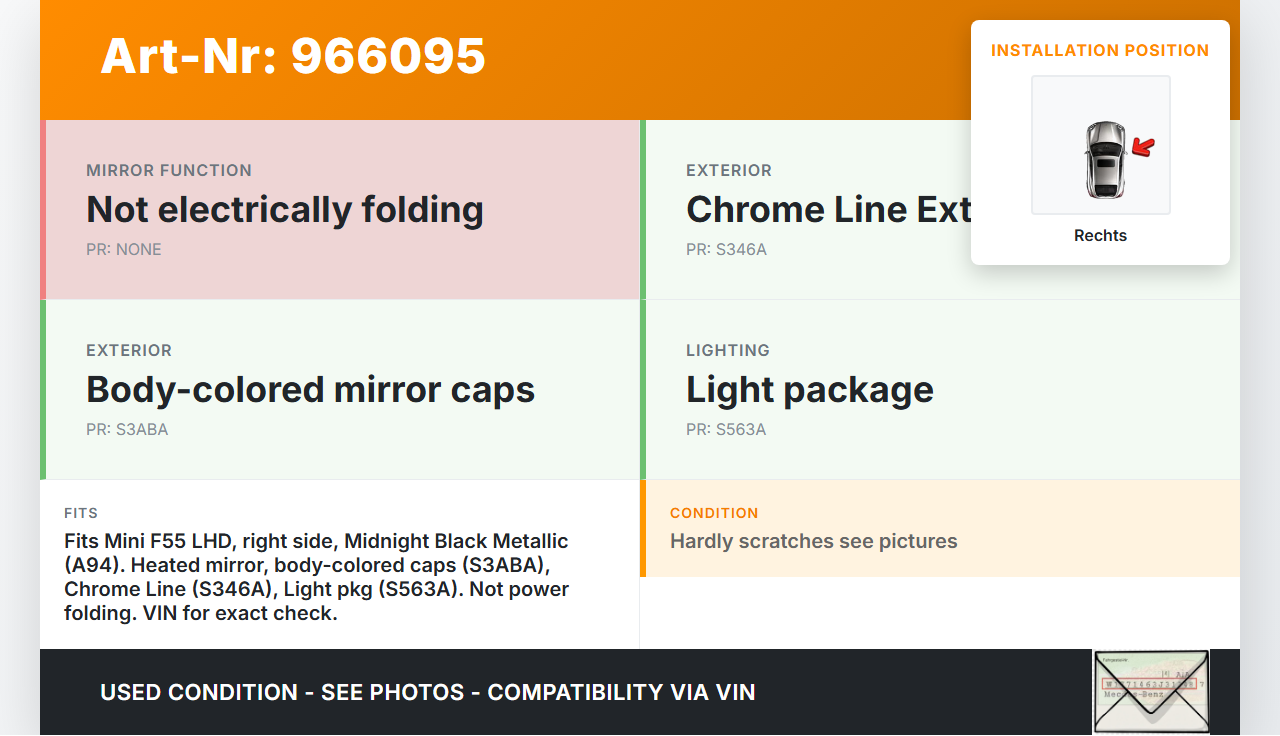Click Hardly scratches see pictures text
1280x736 pixels.
(x=813, y=542)
